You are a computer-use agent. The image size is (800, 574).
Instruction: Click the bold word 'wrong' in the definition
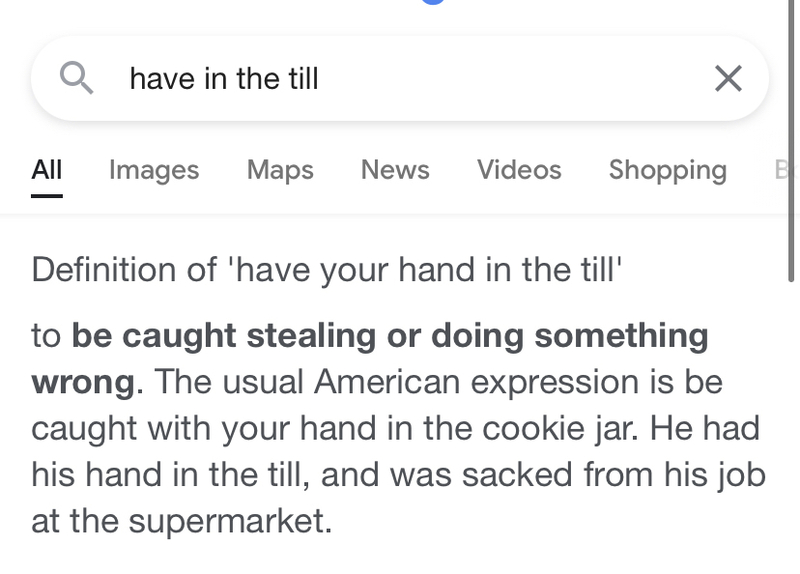coord(84,383)
